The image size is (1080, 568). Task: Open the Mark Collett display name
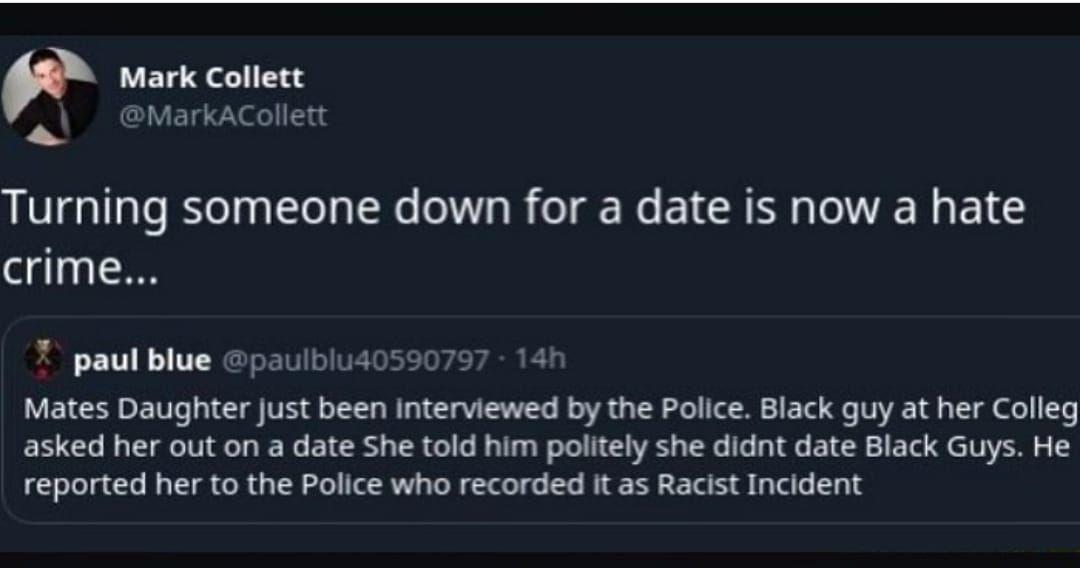[211, 77]
